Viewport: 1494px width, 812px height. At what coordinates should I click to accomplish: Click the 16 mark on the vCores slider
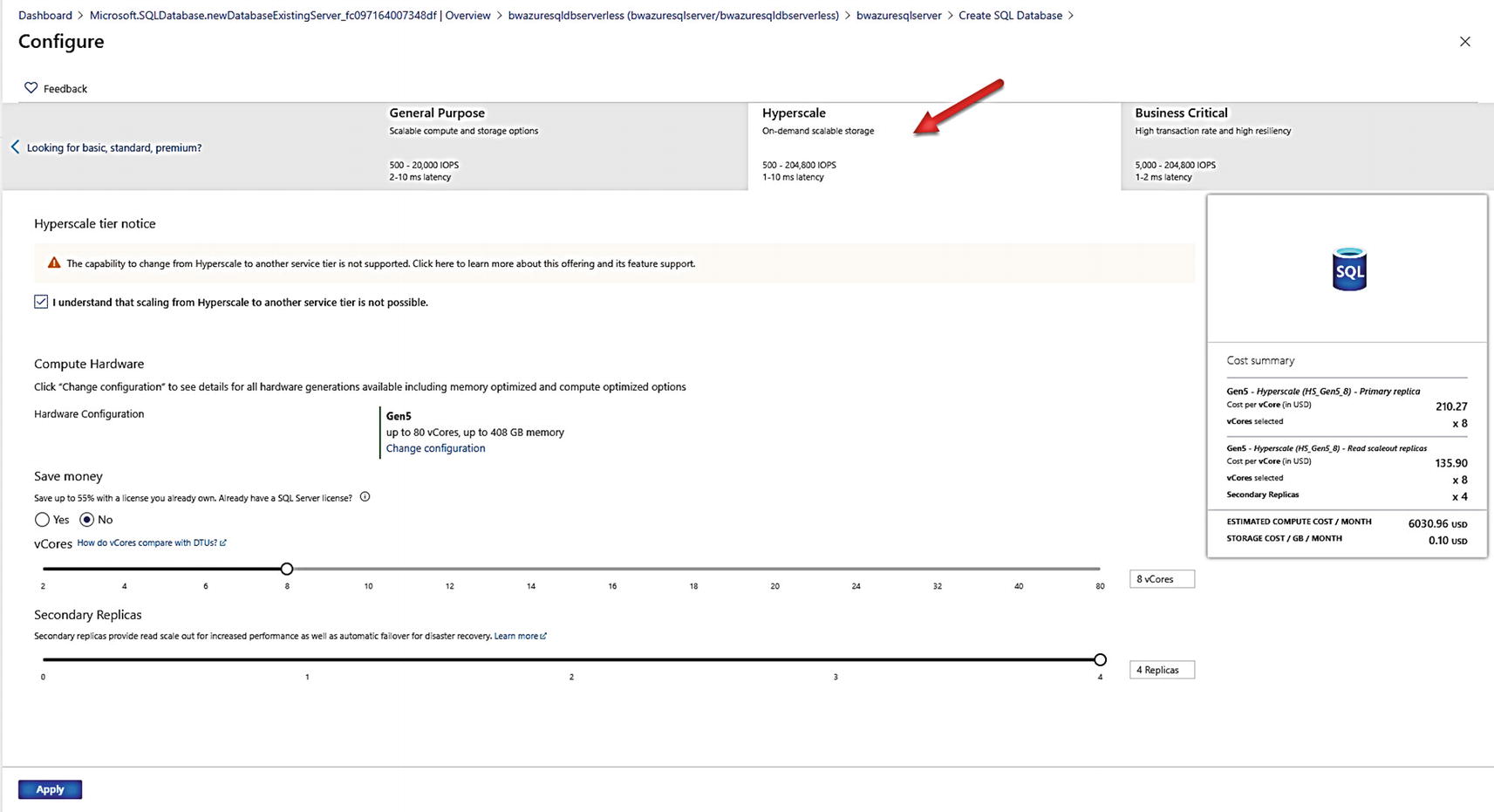point(612,586)
